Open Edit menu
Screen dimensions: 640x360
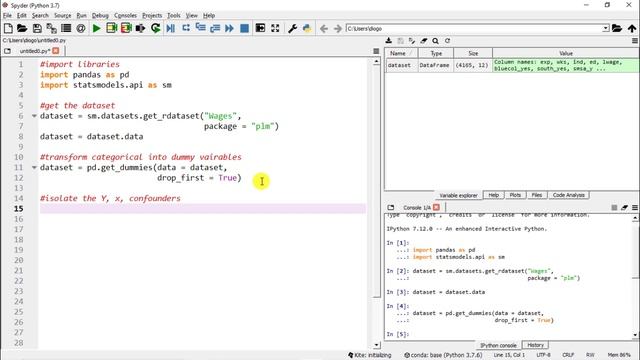22,16
